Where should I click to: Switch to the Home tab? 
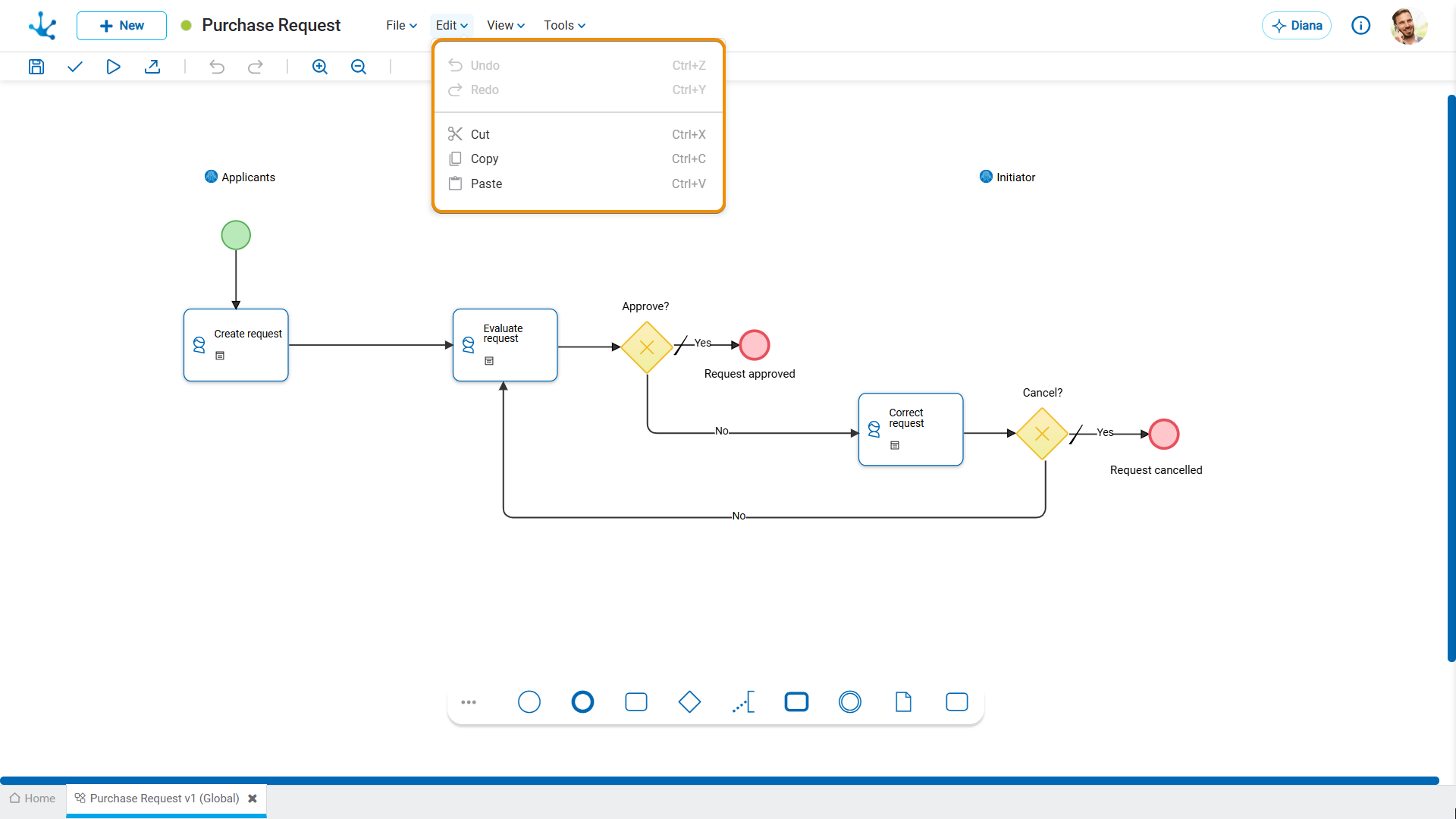[x=33, y=799]
